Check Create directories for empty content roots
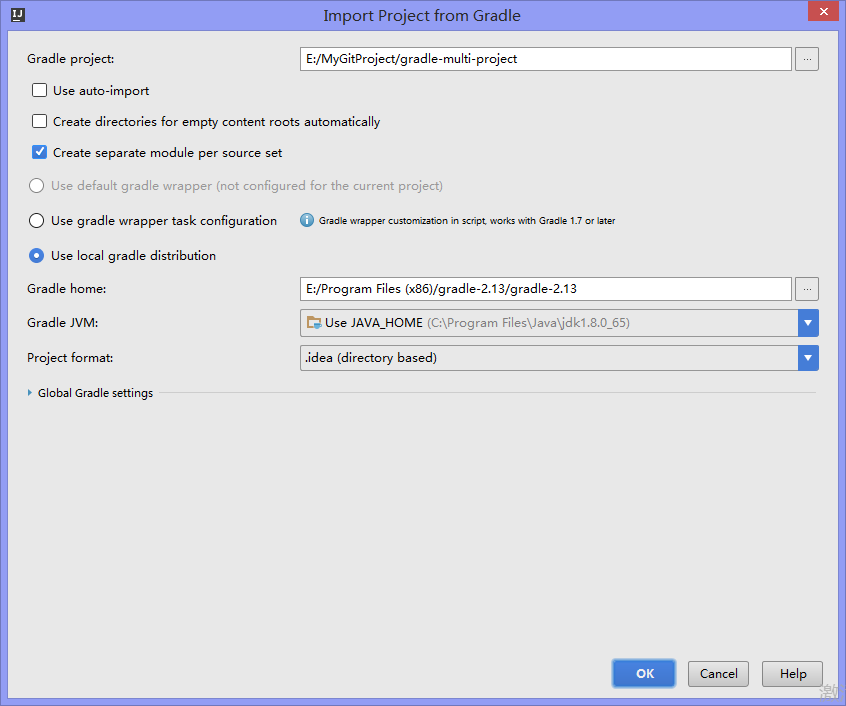Screen dimensions: 846x706 pyautogui.click(x=40, y=121)
